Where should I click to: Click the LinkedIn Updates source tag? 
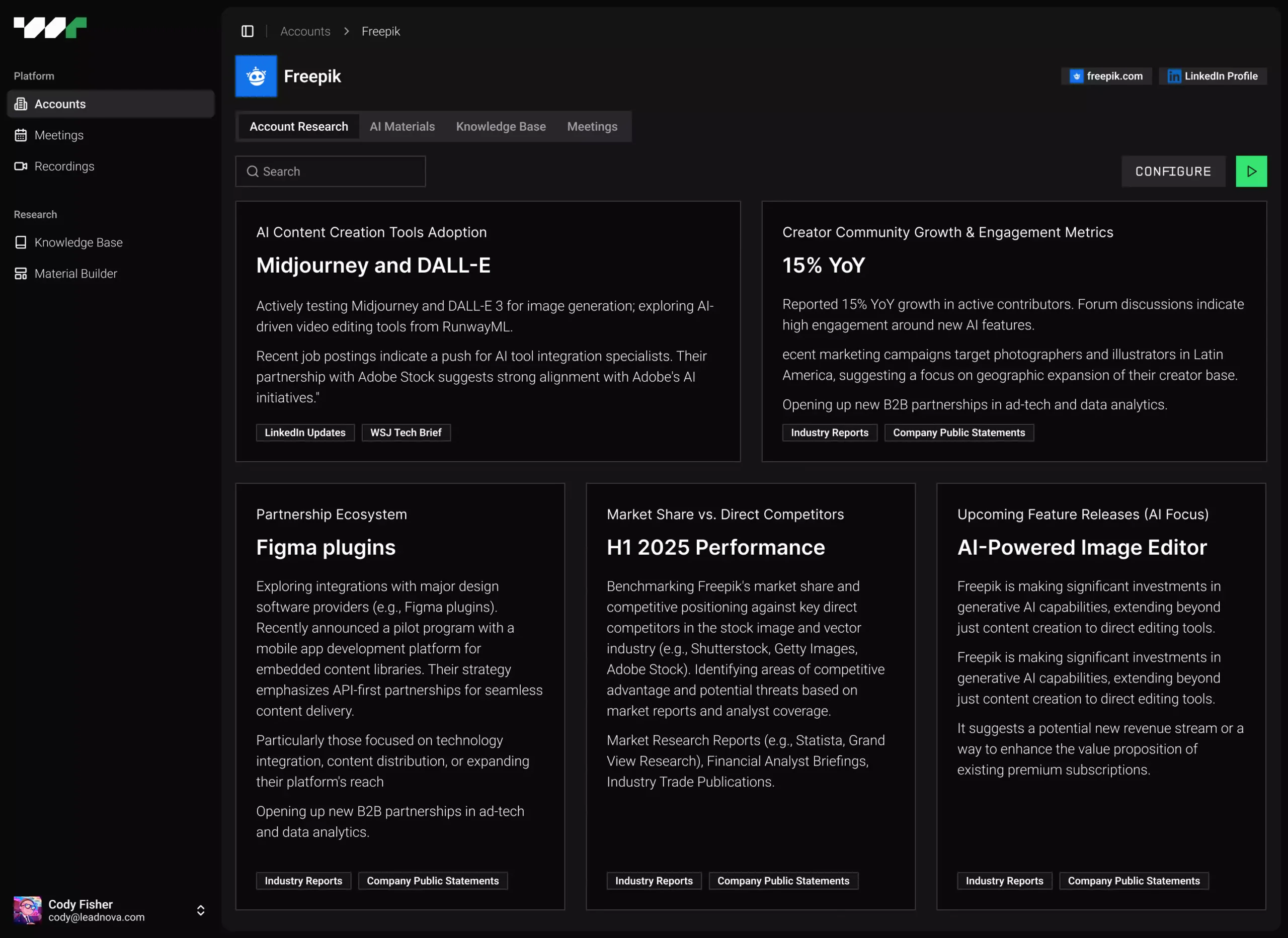305,433
